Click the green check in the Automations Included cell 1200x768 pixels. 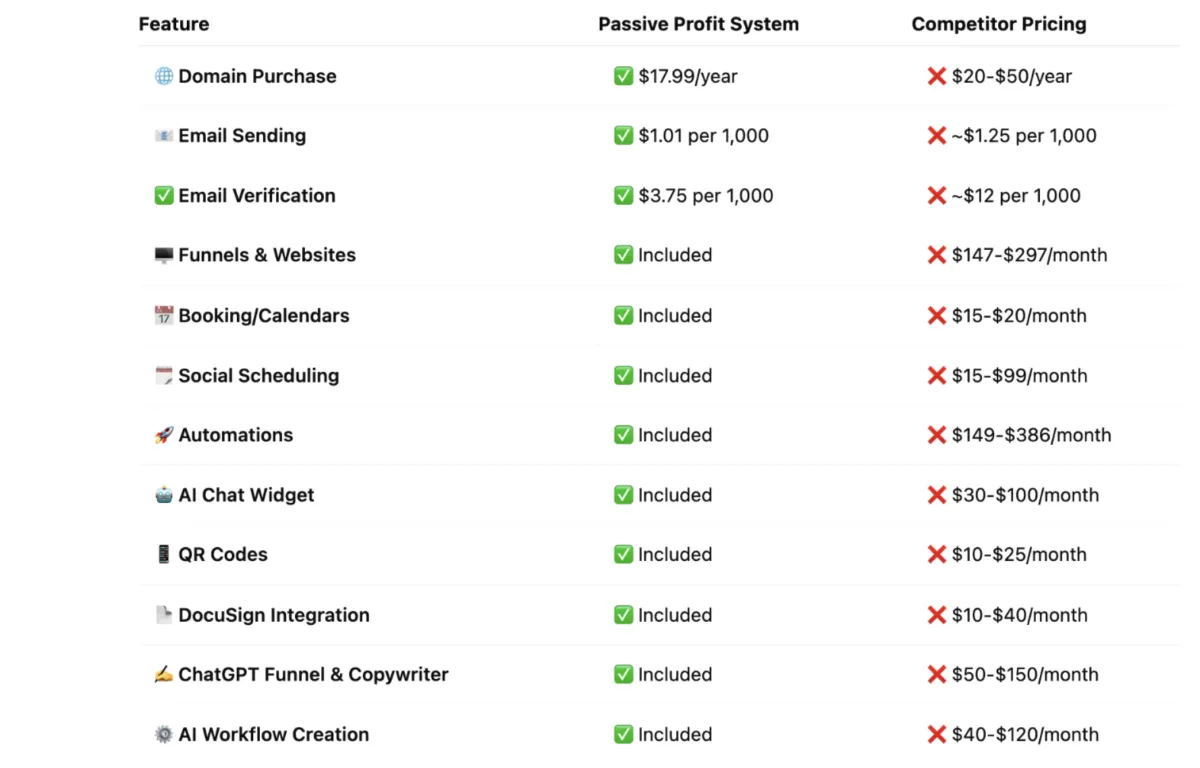(x=623, y=435)
